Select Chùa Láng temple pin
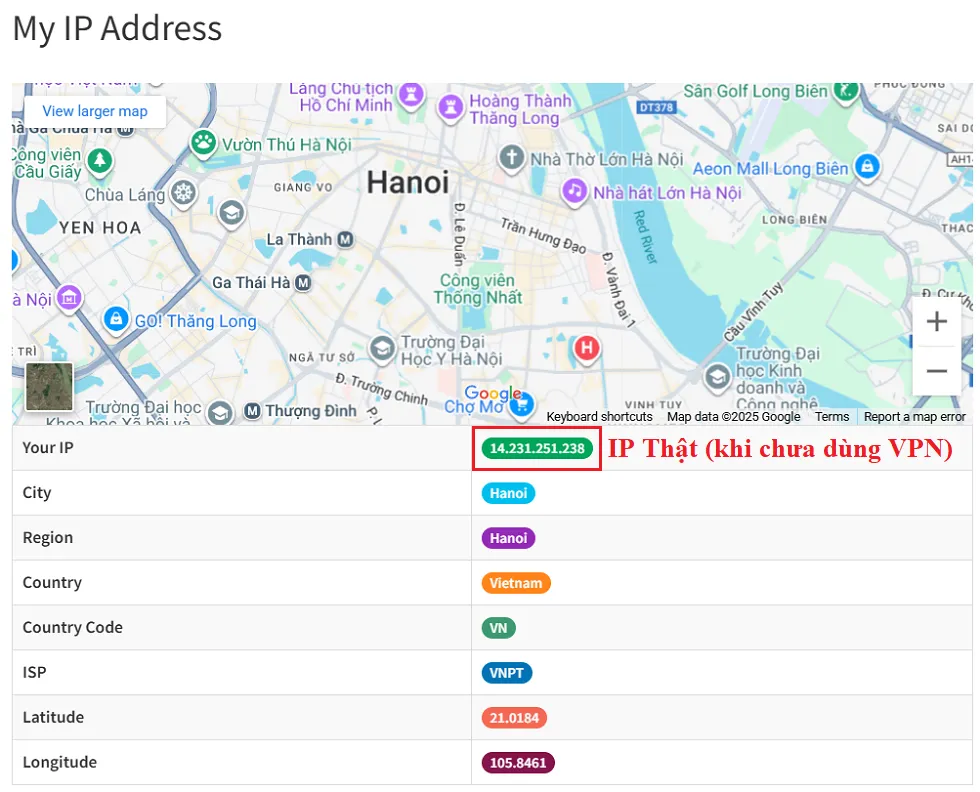Viewport: 980px width, 792px height. 183,193
